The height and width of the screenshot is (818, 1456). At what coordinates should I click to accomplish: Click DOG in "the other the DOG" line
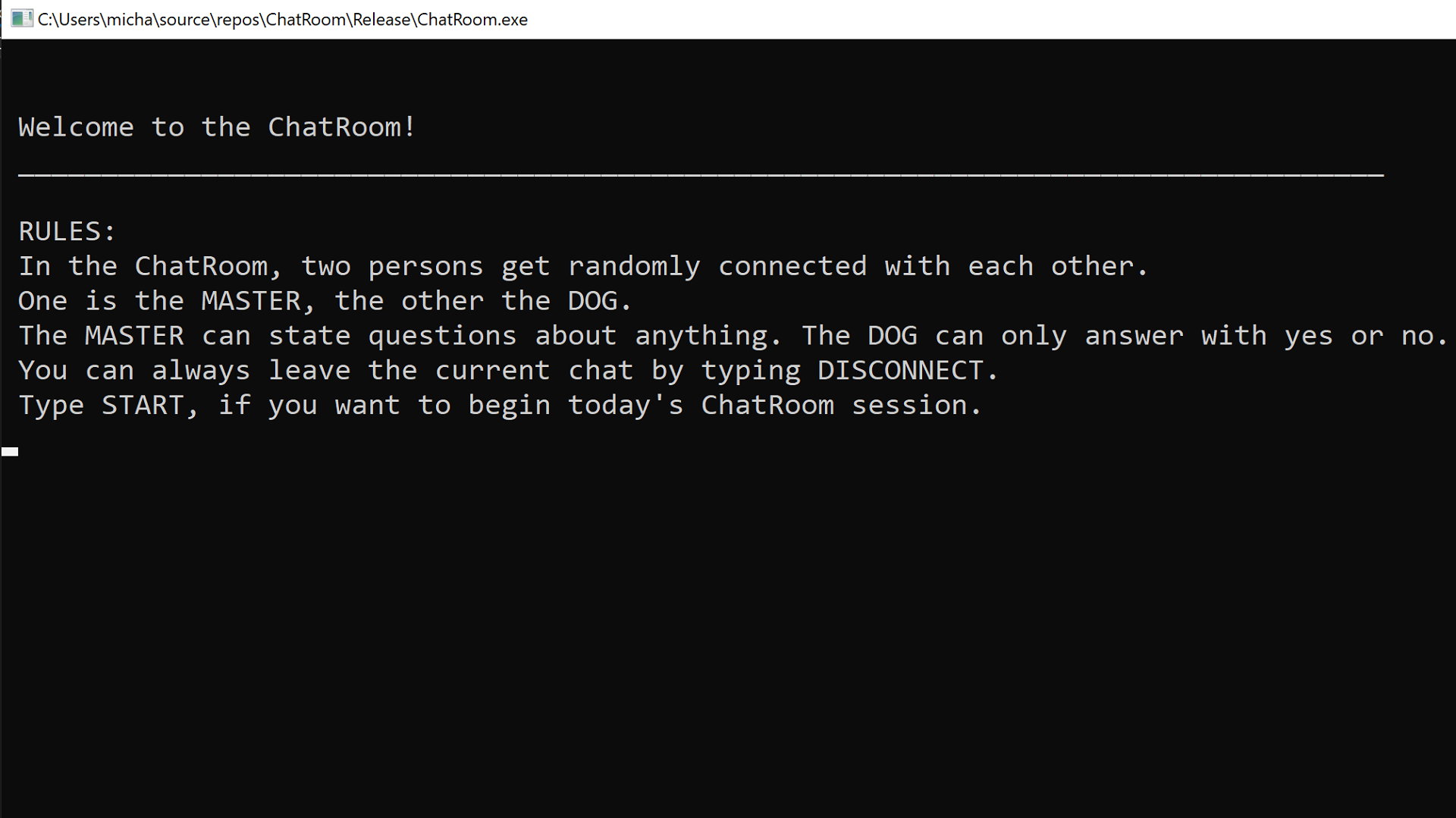[x=593, y=301]
